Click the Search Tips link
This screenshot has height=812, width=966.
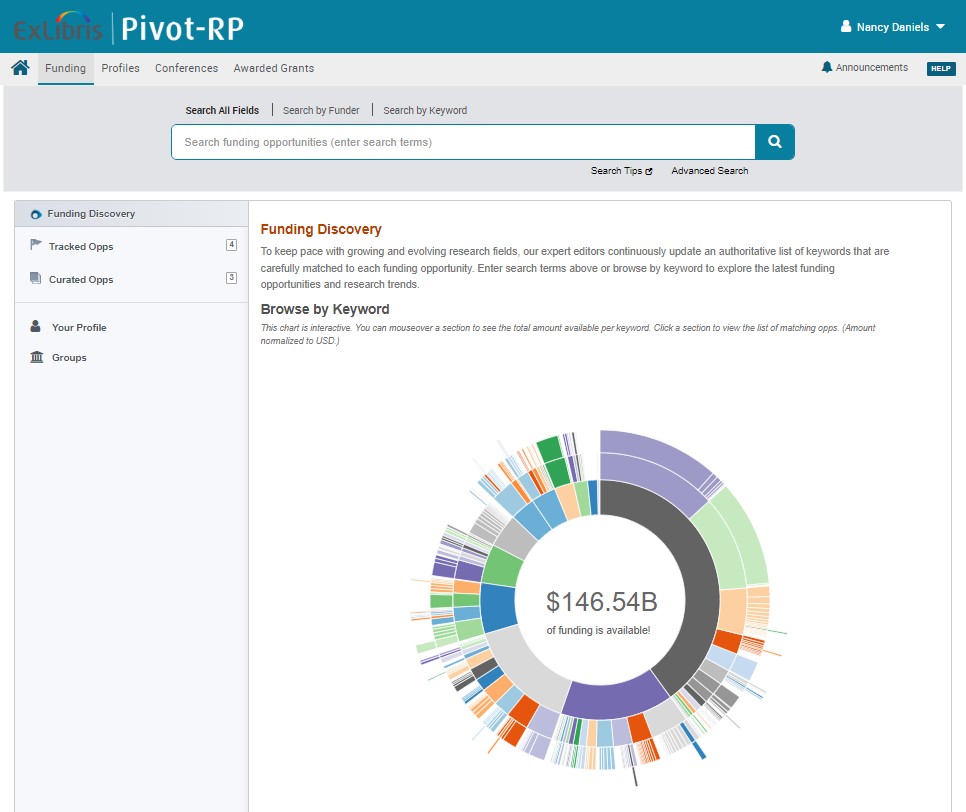(620, 170)
